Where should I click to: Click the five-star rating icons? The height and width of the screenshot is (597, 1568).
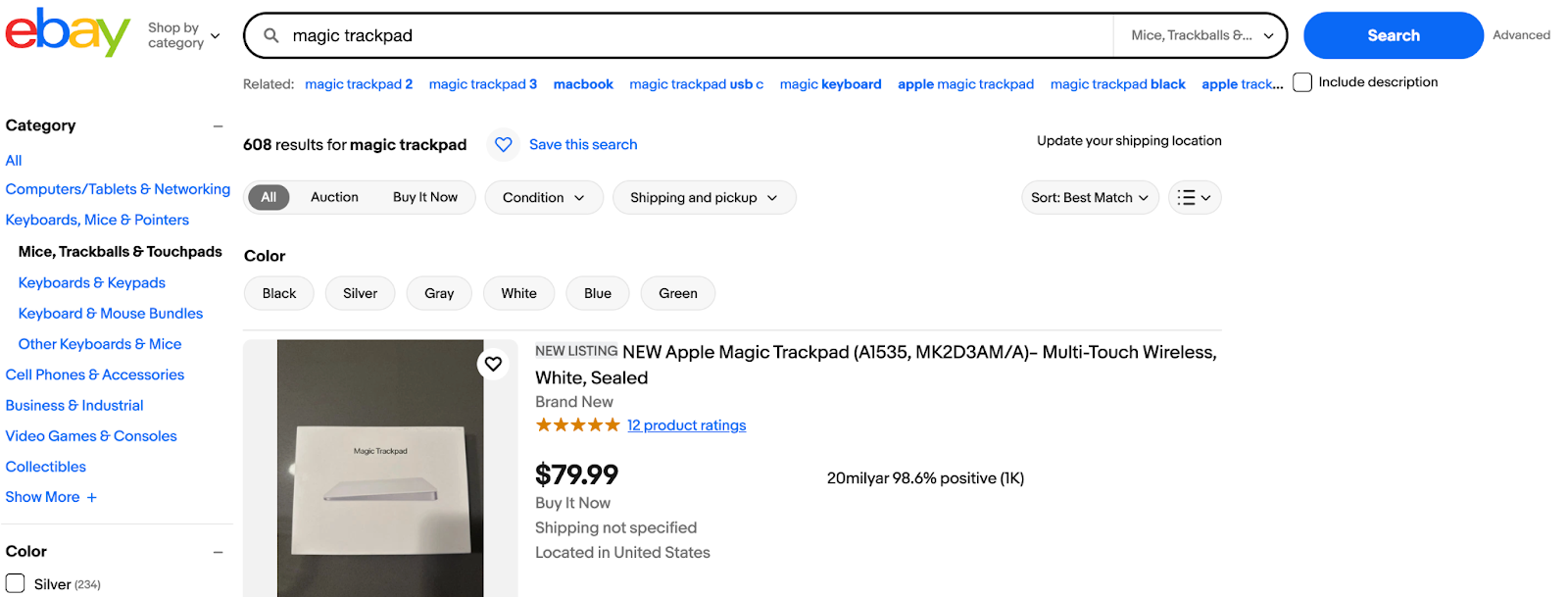[577, 425]
